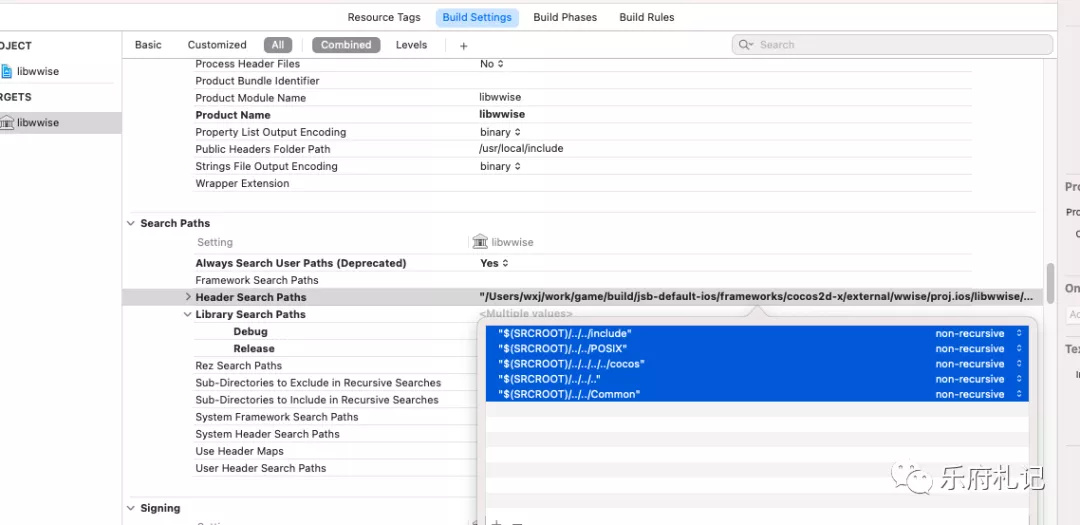
Task: Open non-recursive dropdown for cocos path
Action: pyautogui.click(x=979, y=364)
